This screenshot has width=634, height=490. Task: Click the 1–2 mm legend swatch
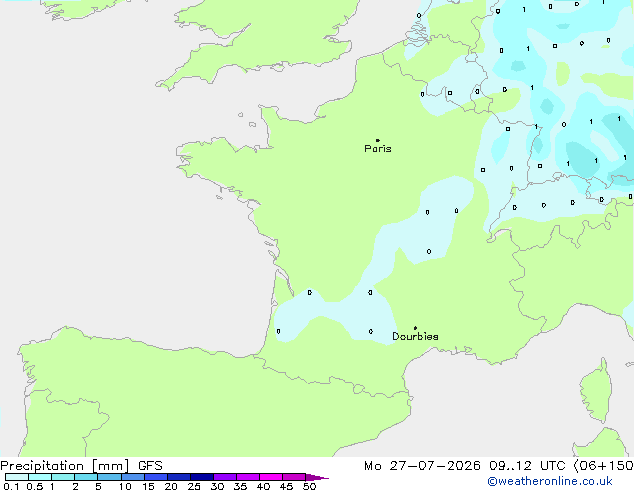click(63, 477)
